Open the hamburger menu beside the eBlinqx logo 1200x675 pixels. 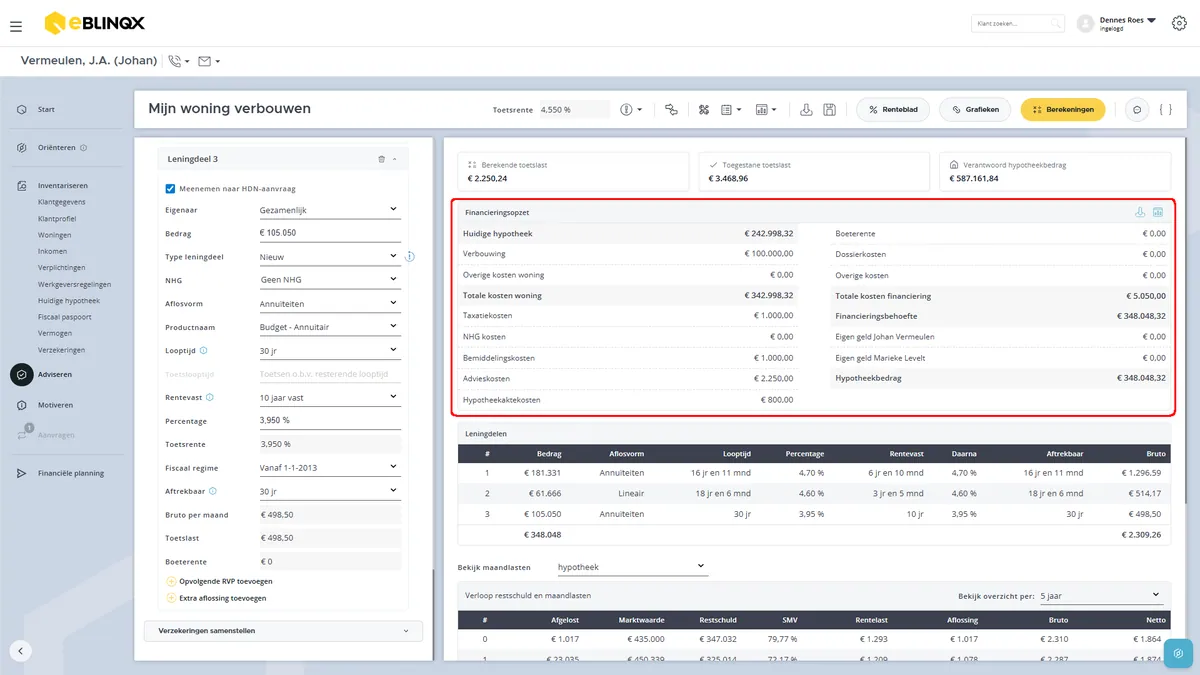click(15, 26)
